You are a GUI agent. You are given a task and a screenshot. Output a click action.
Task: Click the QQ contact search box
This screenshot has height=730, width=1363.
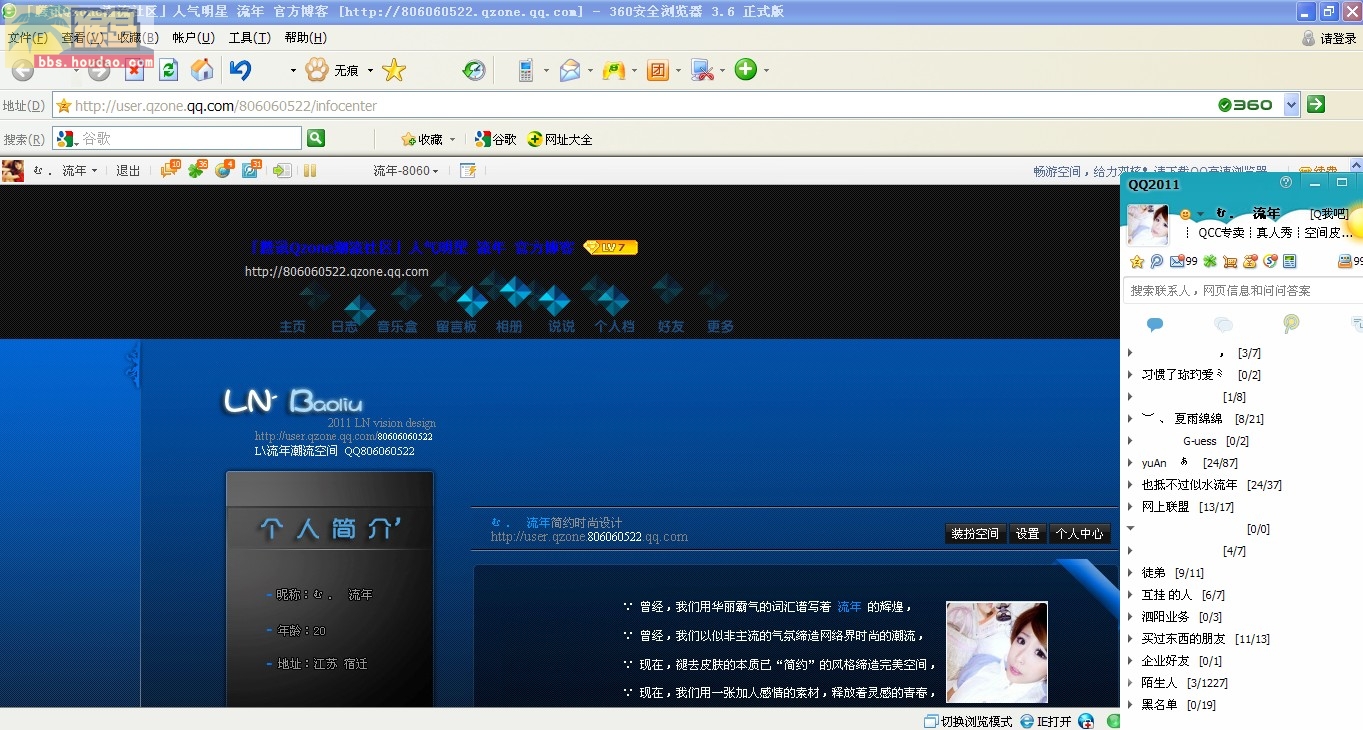click(x=1243, y=290)
